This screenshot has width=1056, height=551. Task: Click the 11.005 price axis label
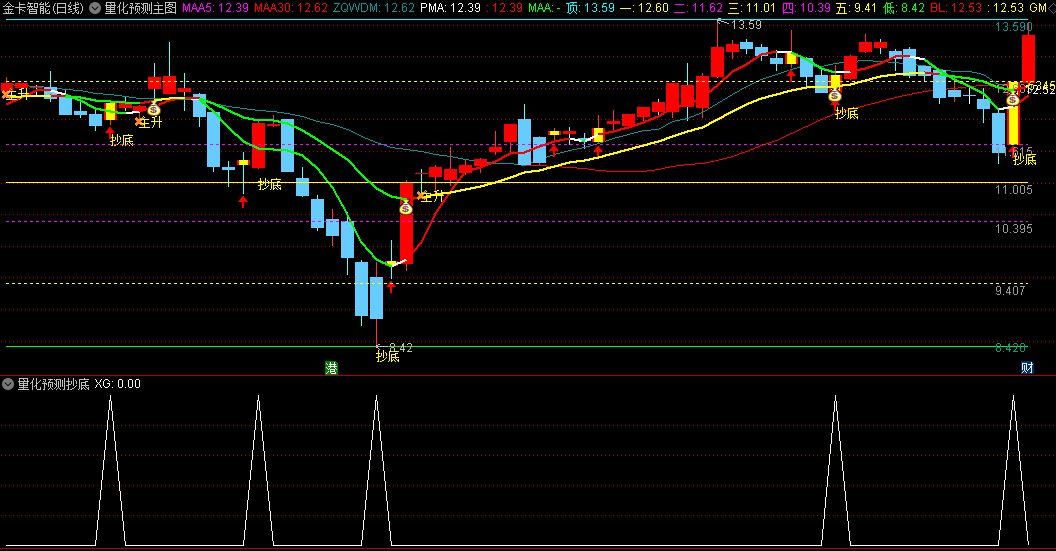click(x=1014, y=190)
